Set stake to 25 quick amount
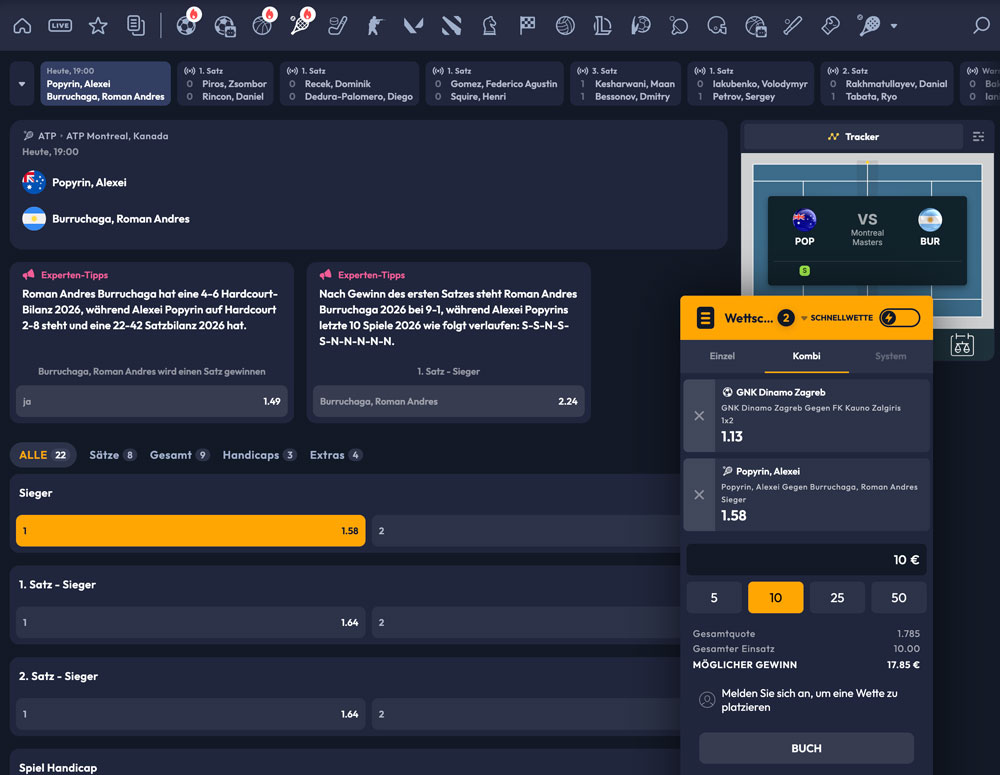Screen dimensions: 1000x775 [x=837, y=598]
